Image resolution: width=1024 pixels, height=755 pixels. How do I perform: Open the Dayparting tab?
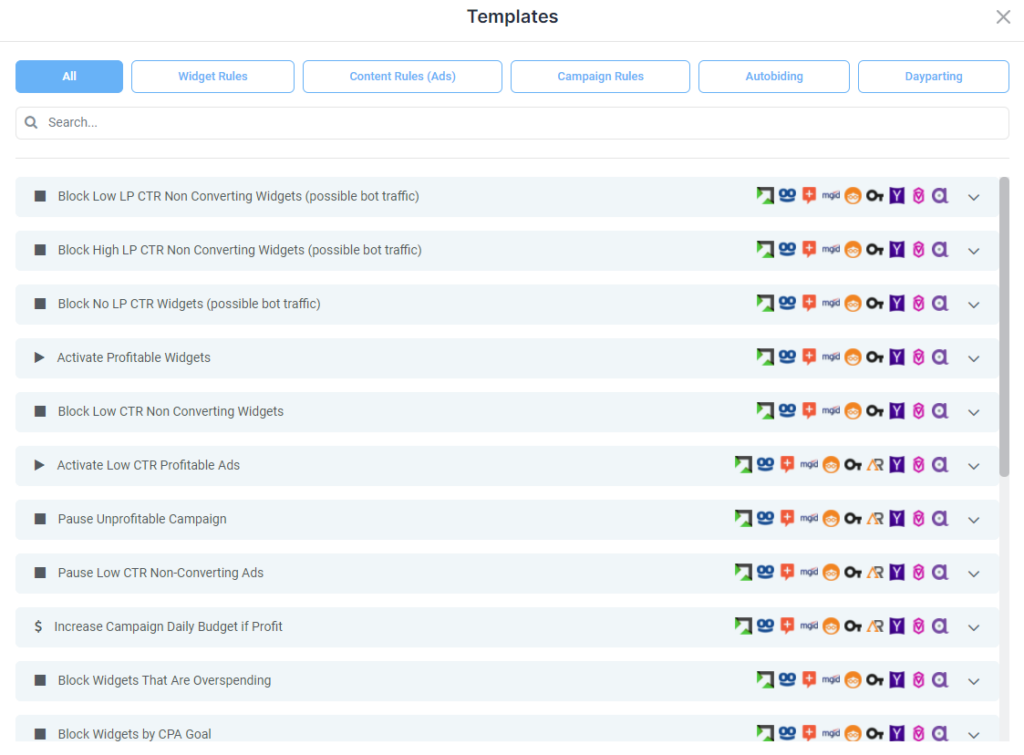coord(933,76)
